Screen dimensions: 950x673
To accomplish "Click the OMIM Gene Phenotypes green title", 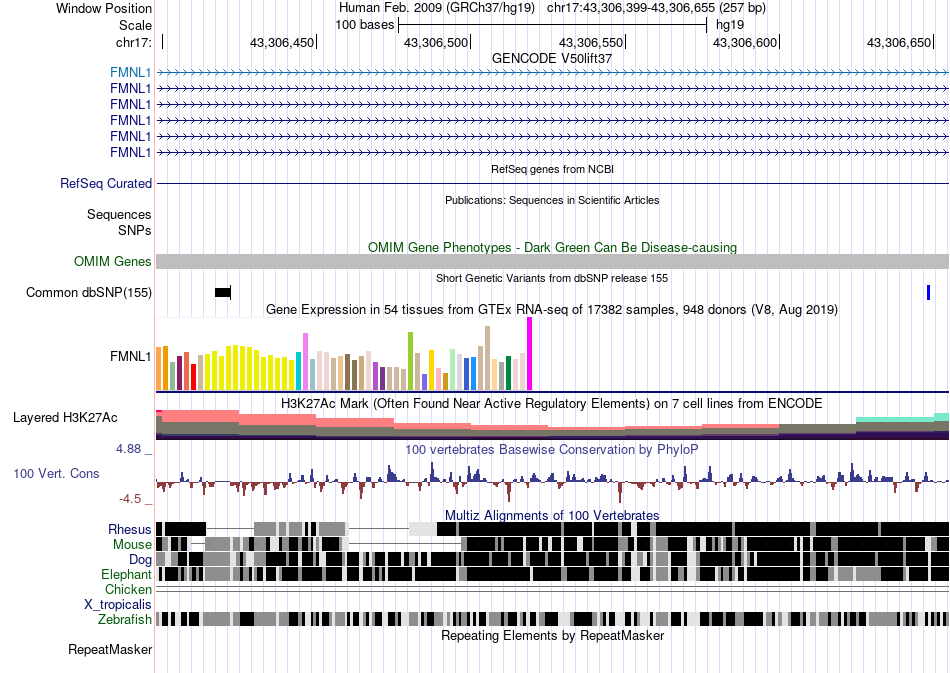I will point(552,247).
